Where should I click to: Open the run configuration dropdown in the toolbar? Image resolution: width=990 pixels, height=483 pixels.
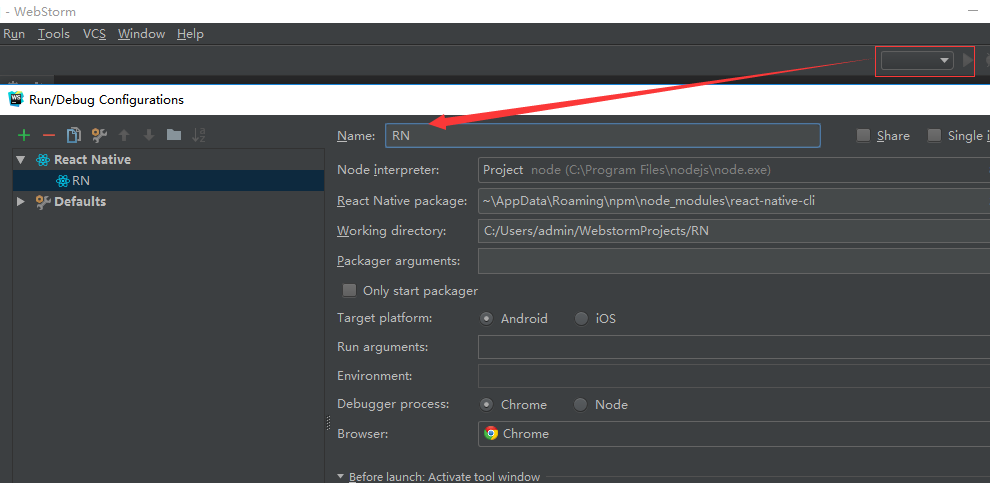click(x=917, y=61)
